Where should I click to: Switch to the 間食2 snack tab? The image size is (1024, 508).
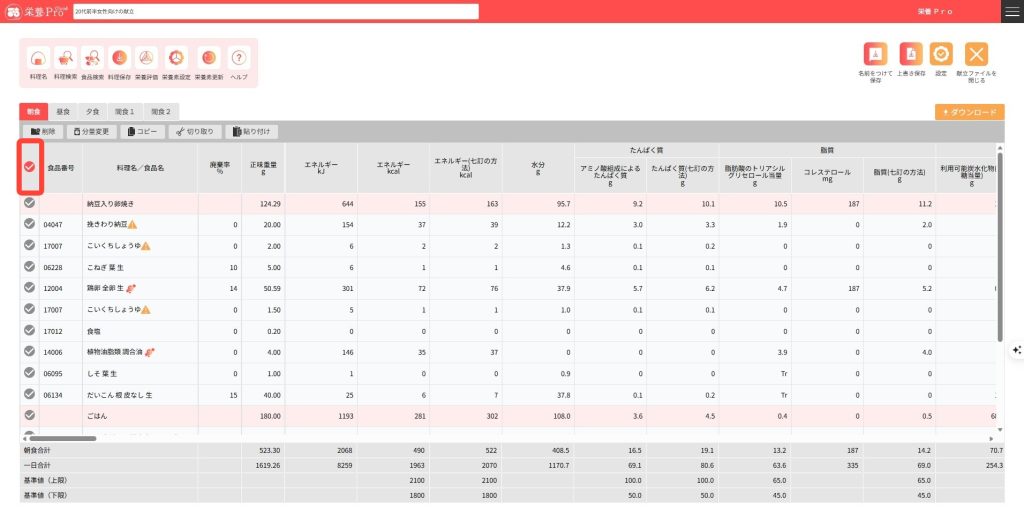[x=161, y=112]
